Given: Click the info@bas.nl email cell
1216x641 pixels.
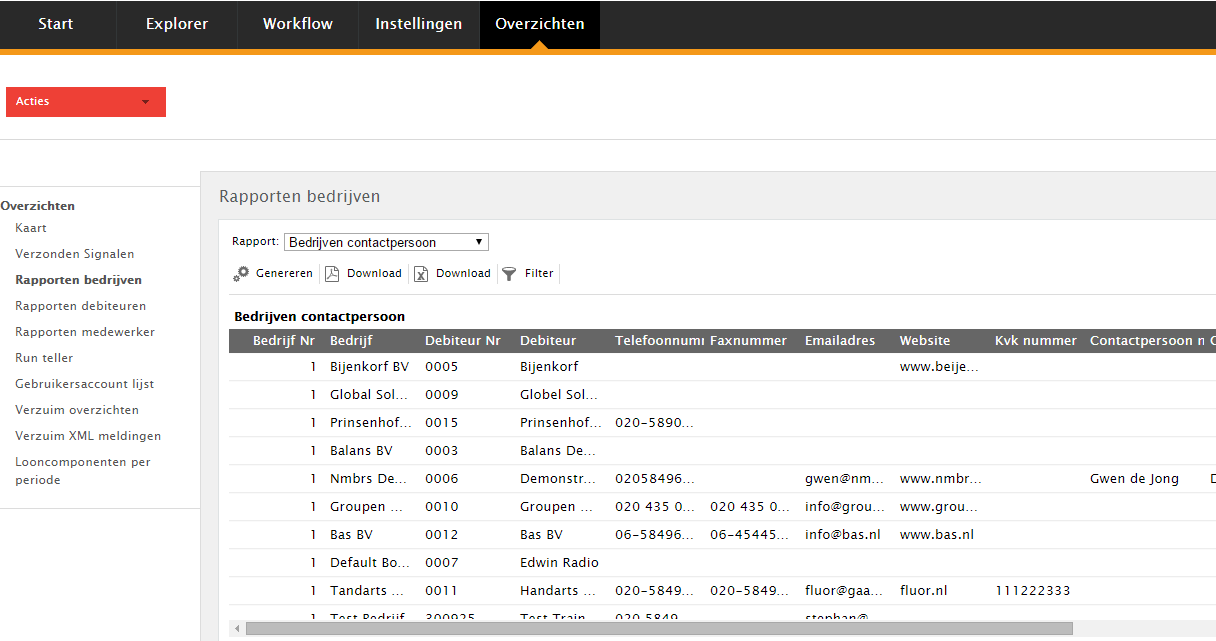Looking at the screenshot, I should (x=843, y=535).
